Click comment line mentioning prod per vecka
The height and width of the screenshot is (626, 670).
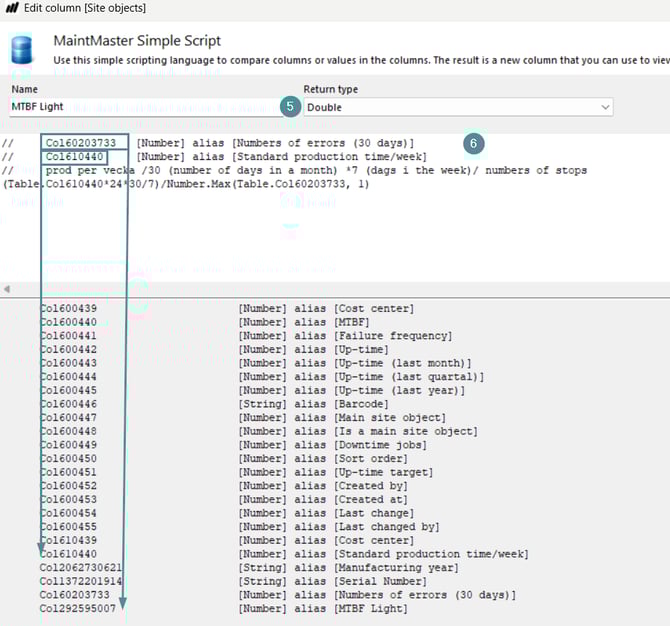click(x=295, y=170)
